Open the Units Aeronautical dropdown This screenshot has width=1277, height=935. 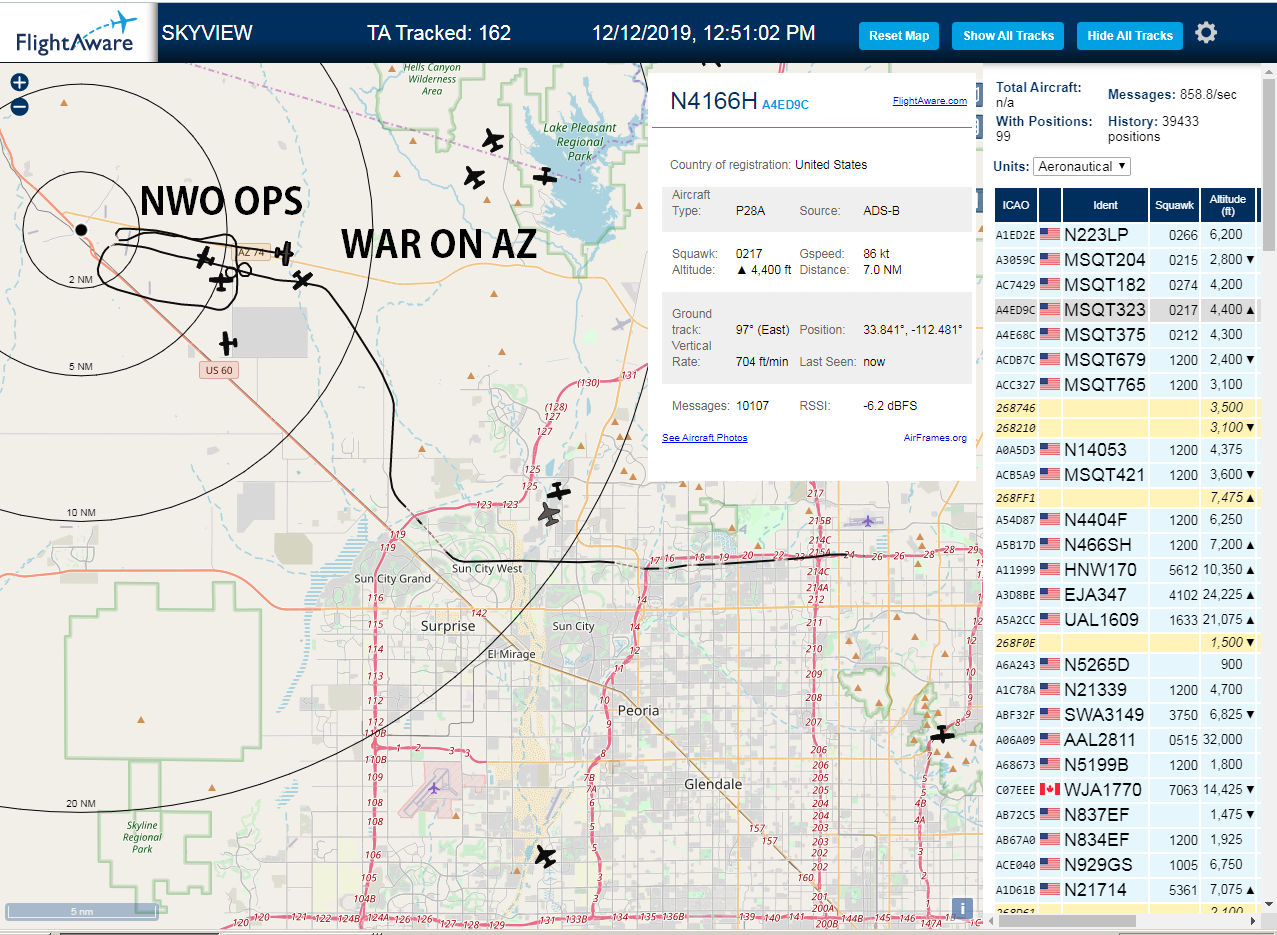click(x=1082, y=166)
